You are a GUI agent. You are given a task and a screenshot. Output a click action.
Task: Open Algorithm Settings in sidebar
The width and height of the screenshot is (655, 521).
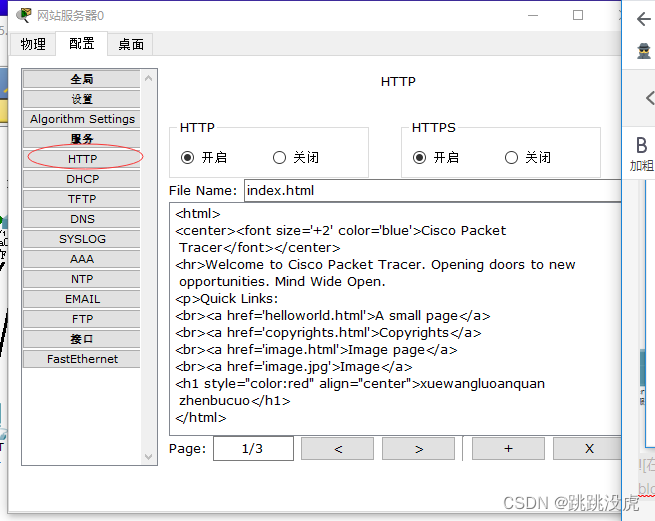click(82, 119)
